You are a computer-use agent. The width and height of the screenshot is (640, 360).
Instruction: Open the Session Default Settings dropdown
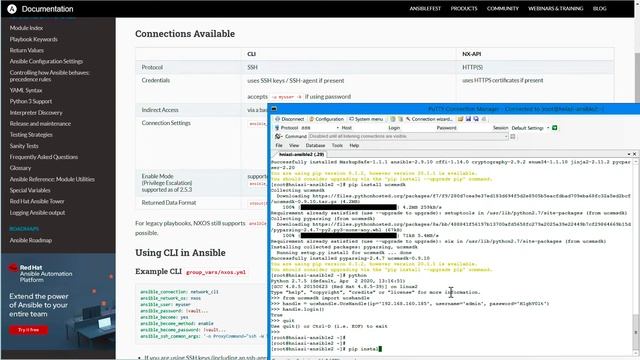pyautogui.click(x=548, y=128)
